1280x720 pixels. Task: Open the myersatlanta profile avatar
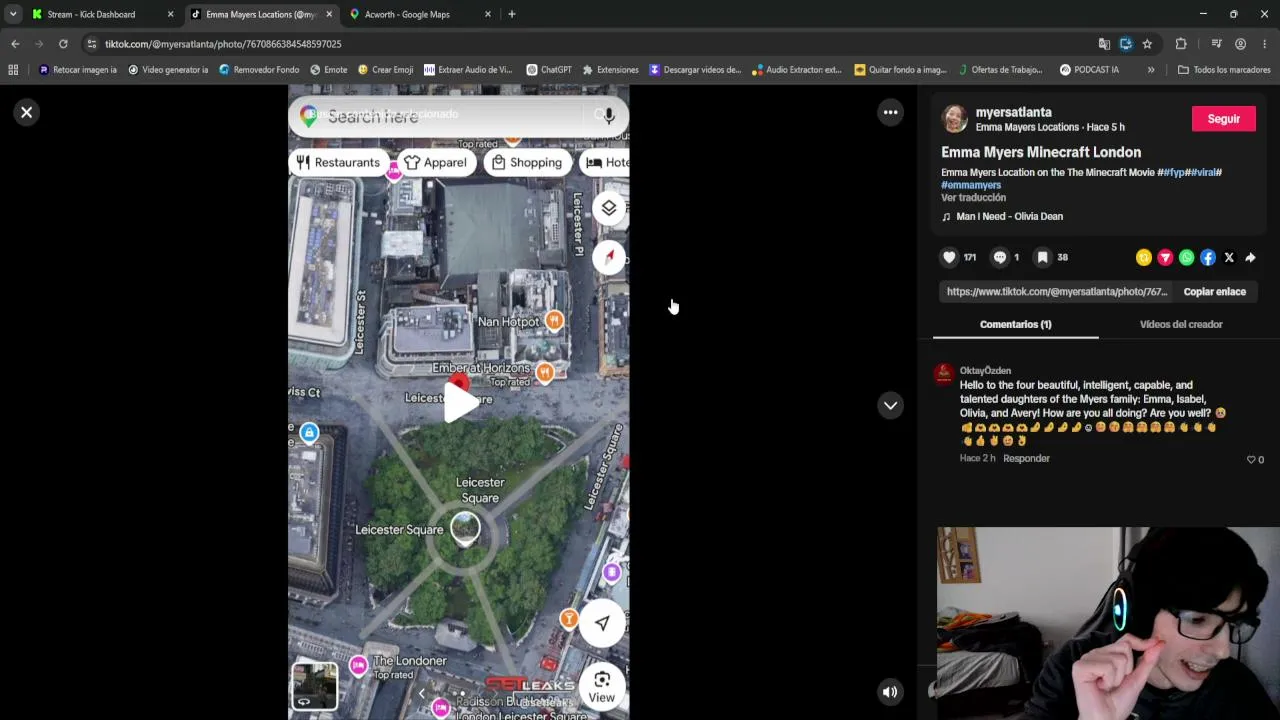955,119
